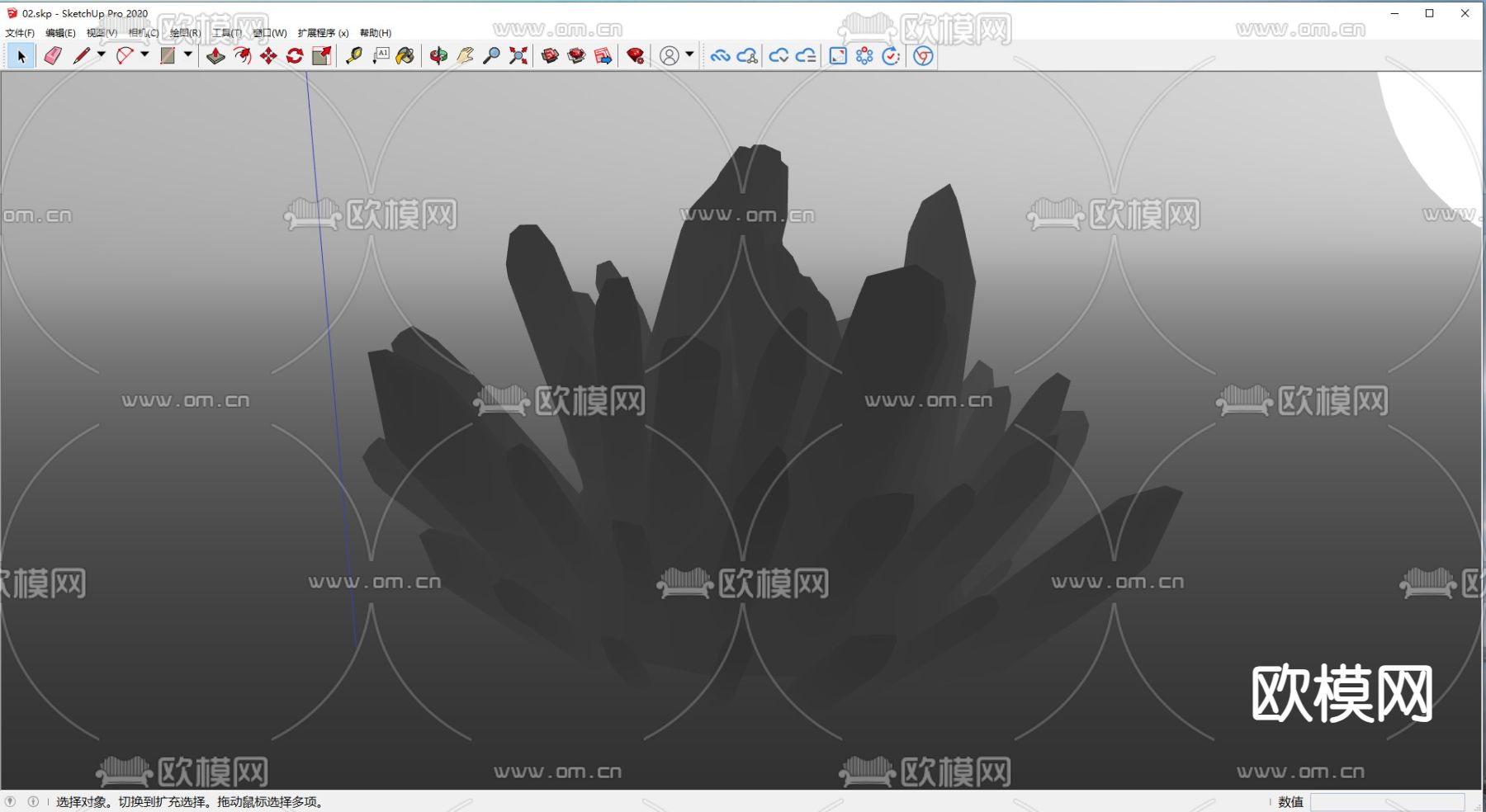1486x812 pixels.
Task: Switch to the Orbit tool
Action: (438, 56)
